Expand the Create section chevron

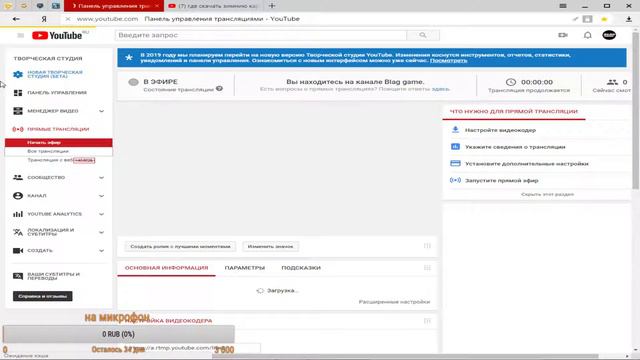click(101, 251)
